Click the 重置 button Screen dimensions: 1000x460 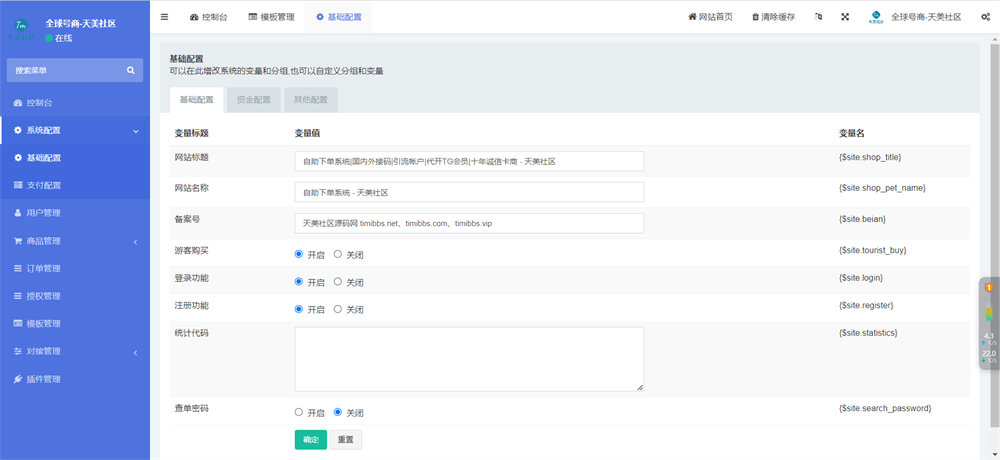point(345,440)
